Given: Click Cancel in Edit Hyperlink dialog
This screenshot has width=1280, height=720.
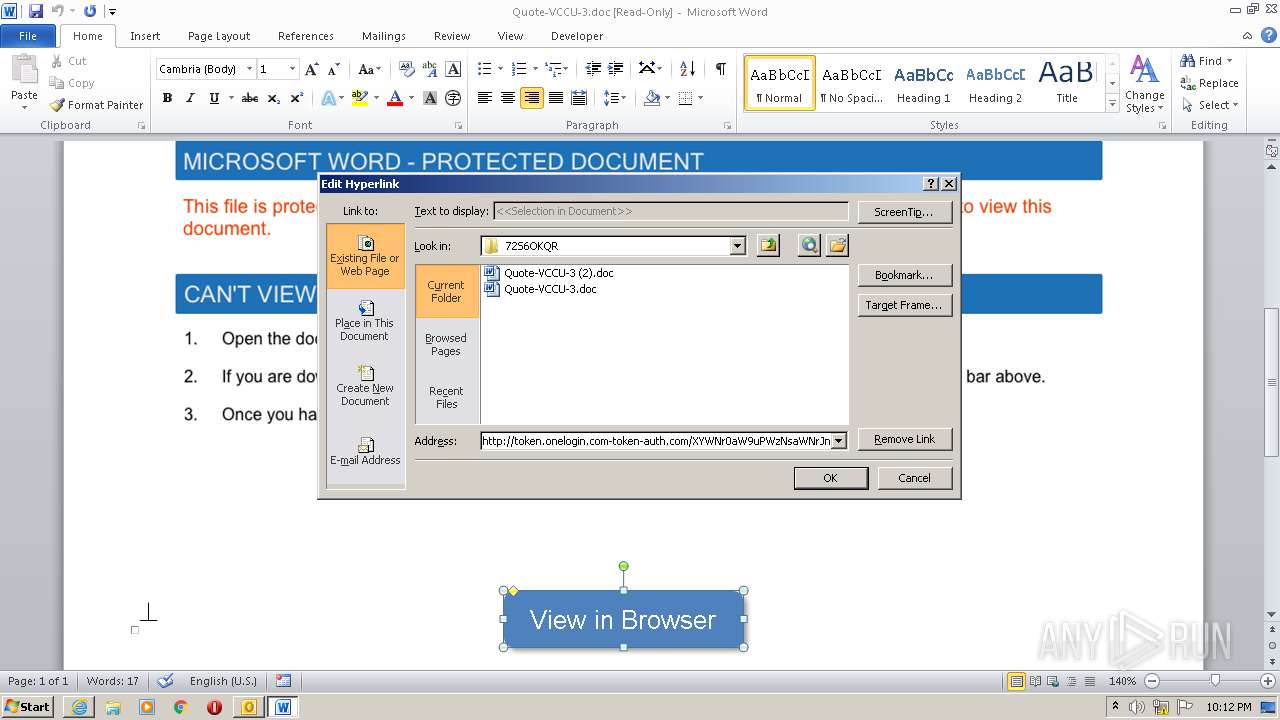Looking at the screenshot, I should point(914,478).
